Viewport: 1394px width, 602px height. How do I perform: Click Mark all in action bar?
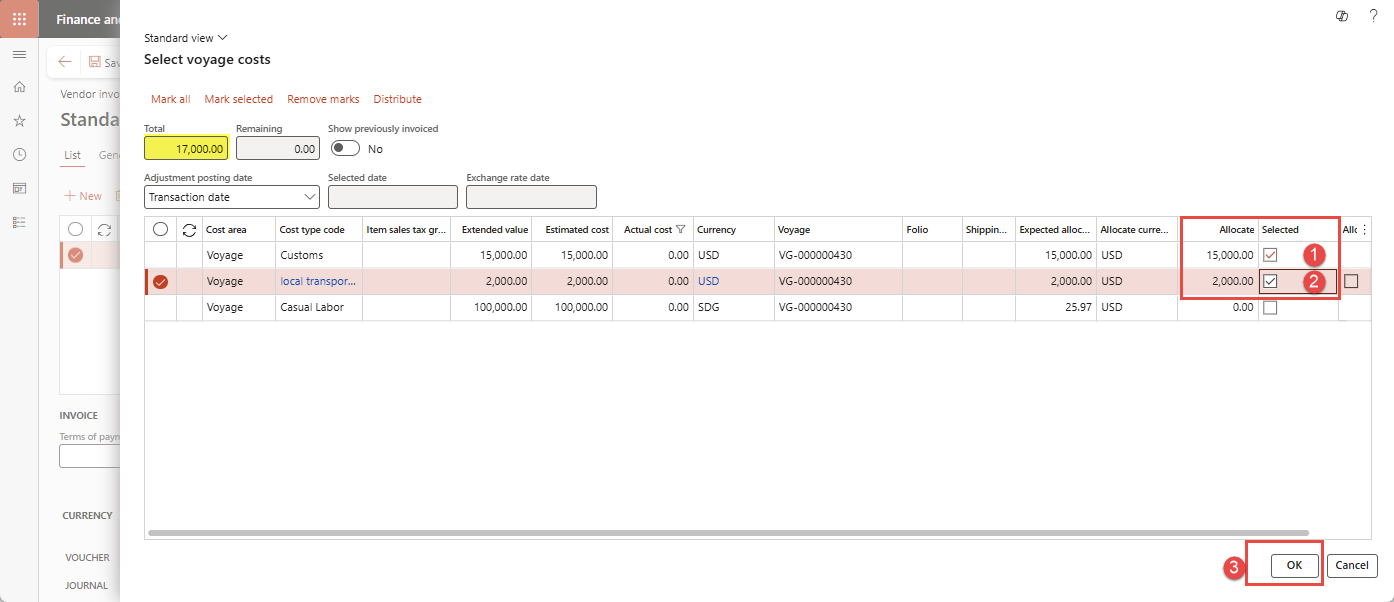[170, 99]
